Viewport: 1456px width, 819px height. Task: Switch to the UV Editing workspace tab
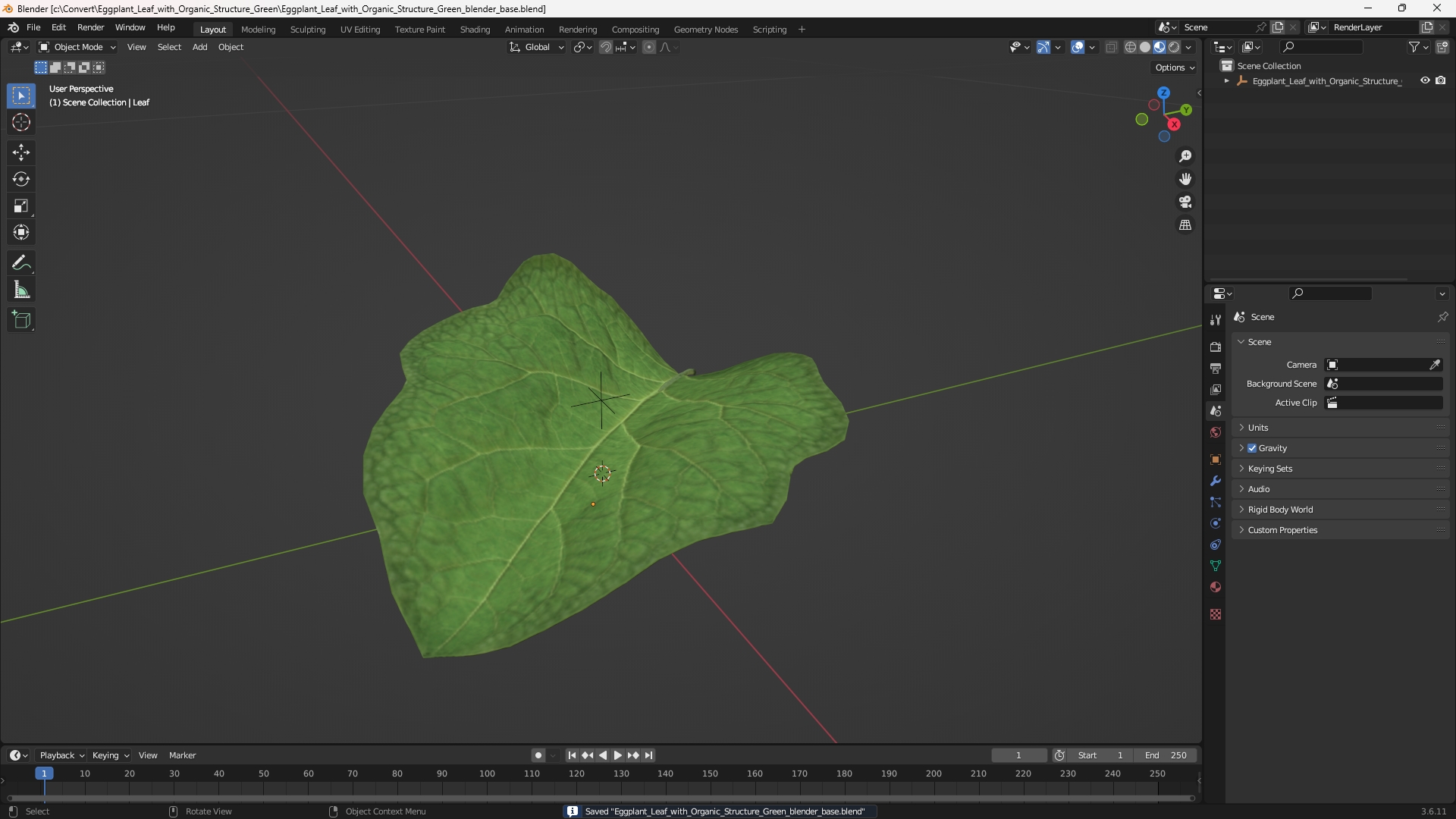coord(360,30)
